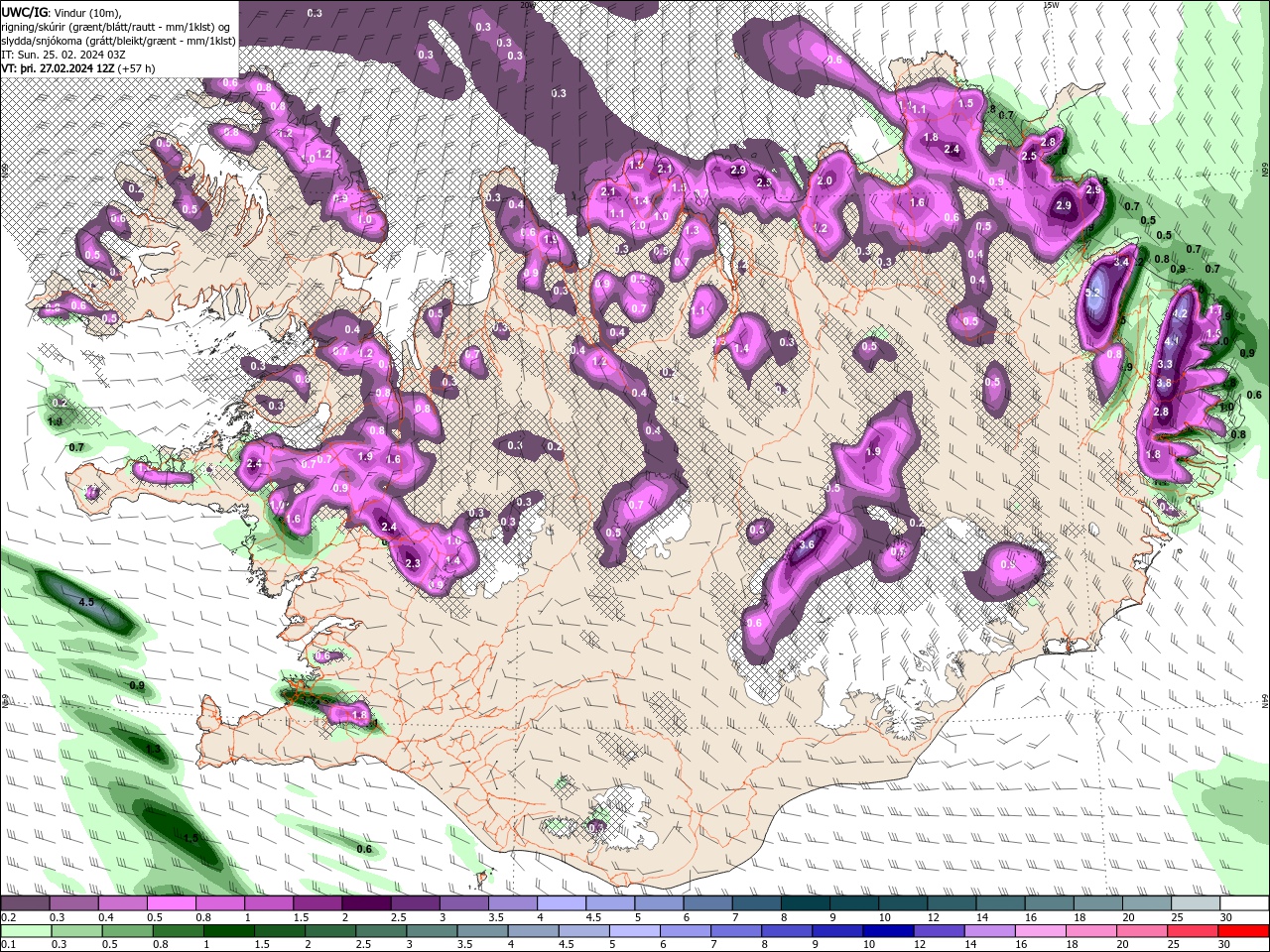
Task: Select the '4.5' rain value in offshore green band
Action: click(86, 602)
